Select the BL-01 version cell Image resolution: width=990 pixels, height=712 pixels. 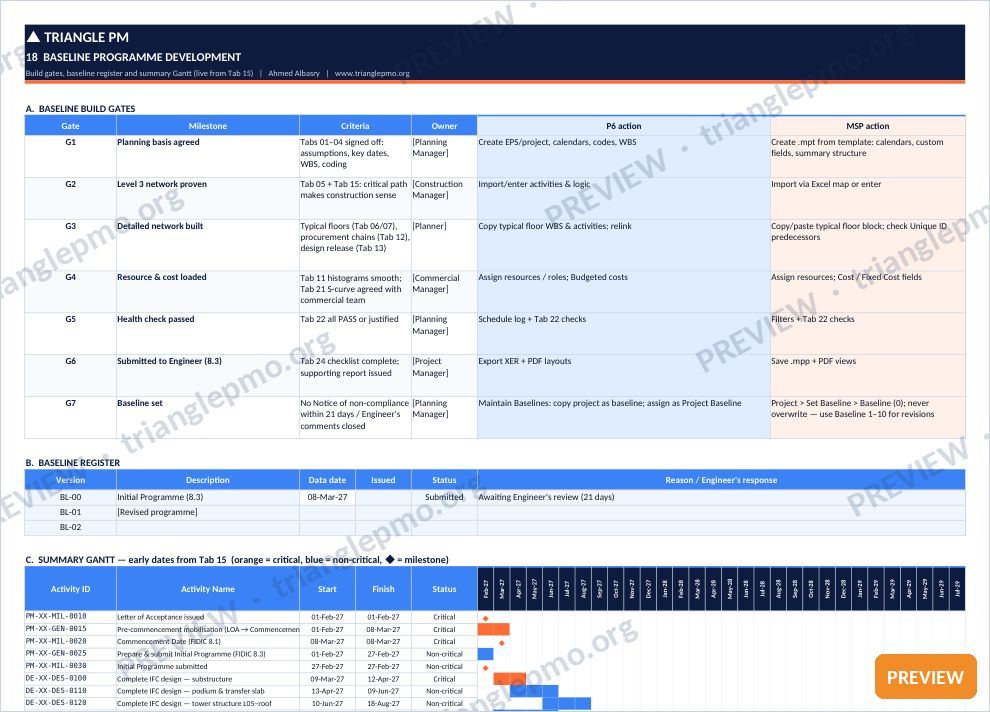tap(70, 513)
